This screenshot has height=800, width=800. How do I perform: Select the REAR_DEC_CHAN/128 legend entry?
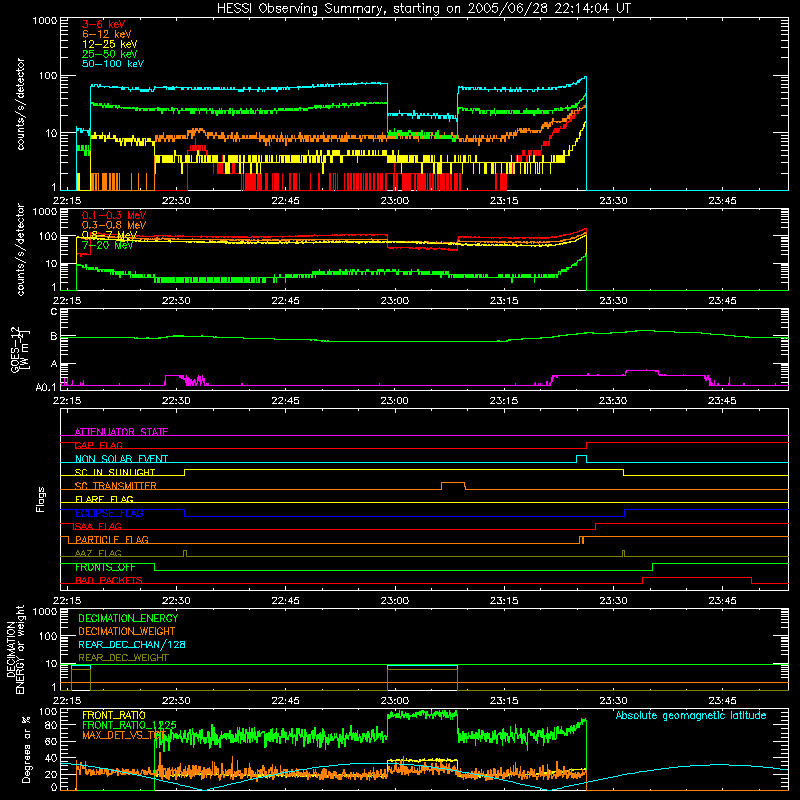[x=132, y=645]
